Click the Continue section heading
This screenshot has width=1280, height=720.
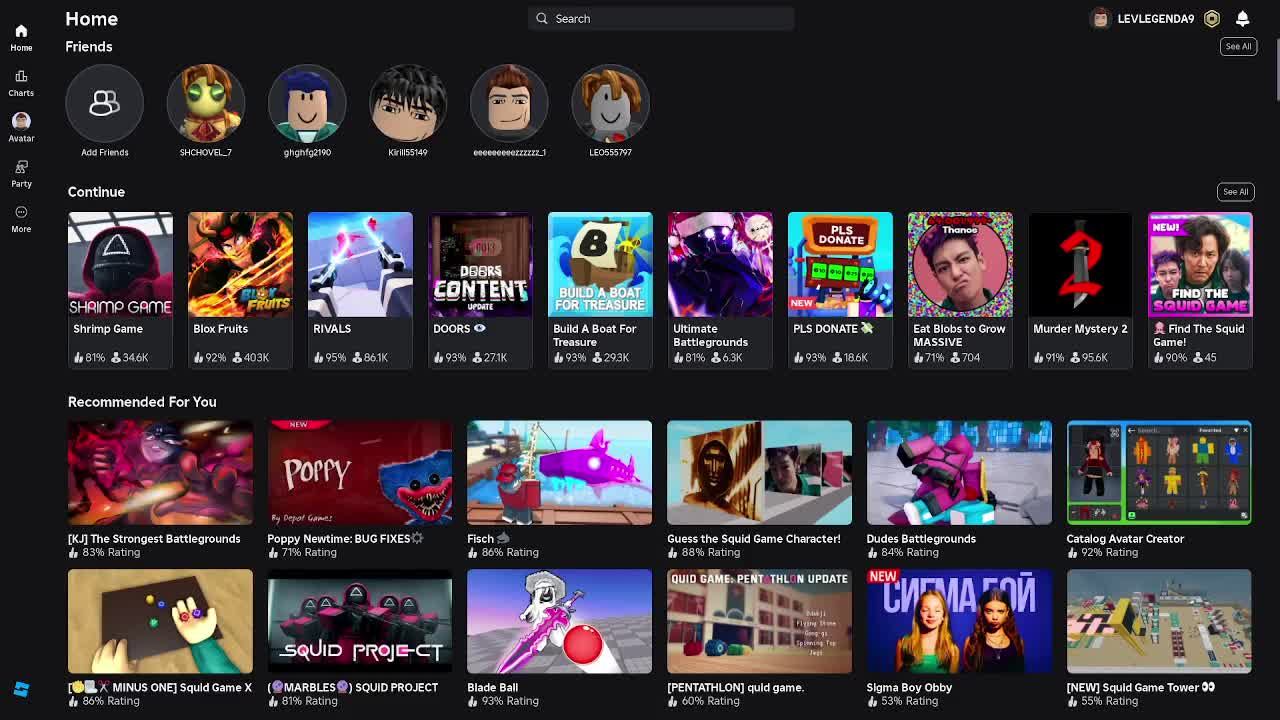tap(96, 192)
